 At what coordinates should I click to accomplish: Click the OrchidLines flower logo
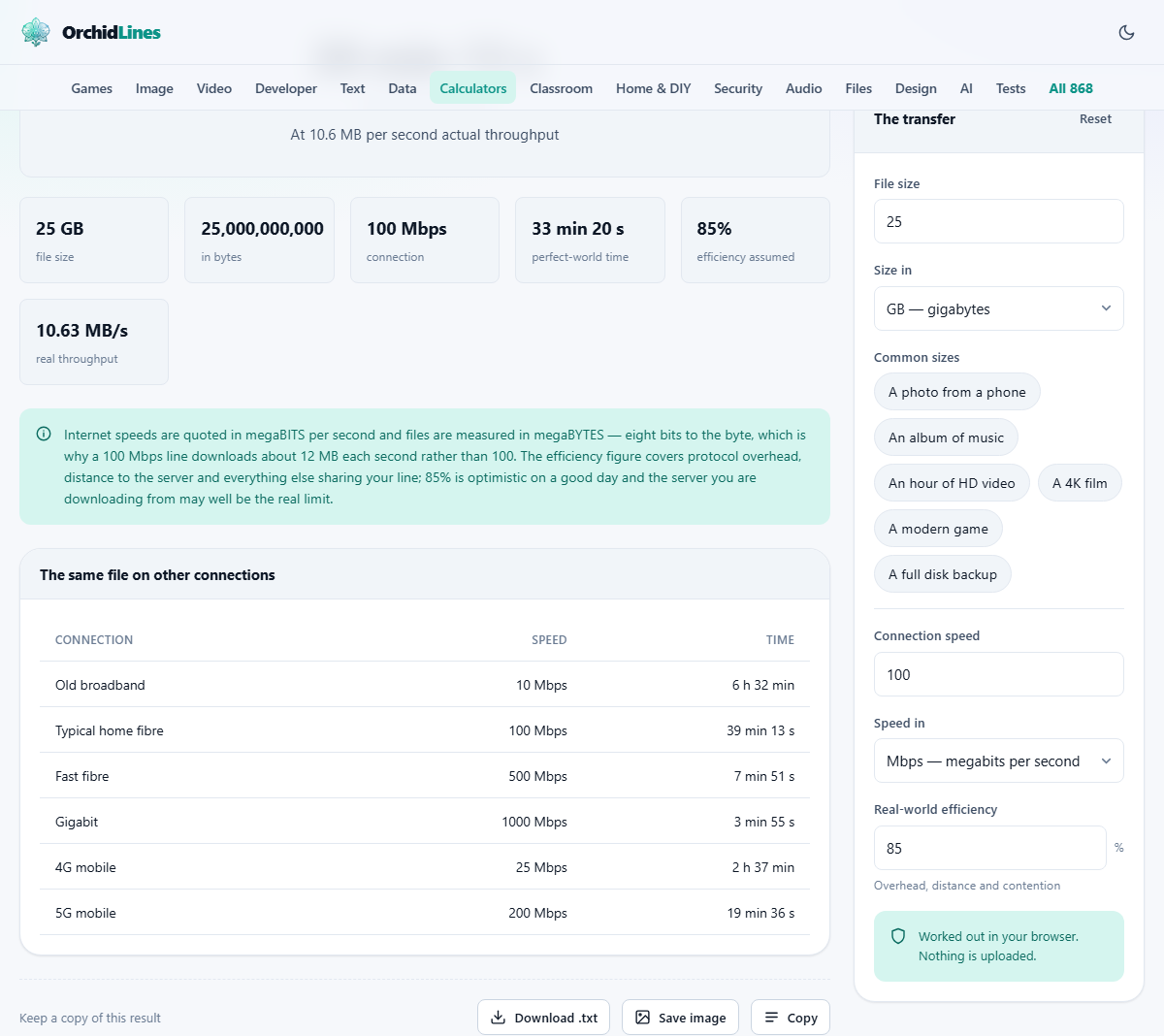tap(36, 32)
